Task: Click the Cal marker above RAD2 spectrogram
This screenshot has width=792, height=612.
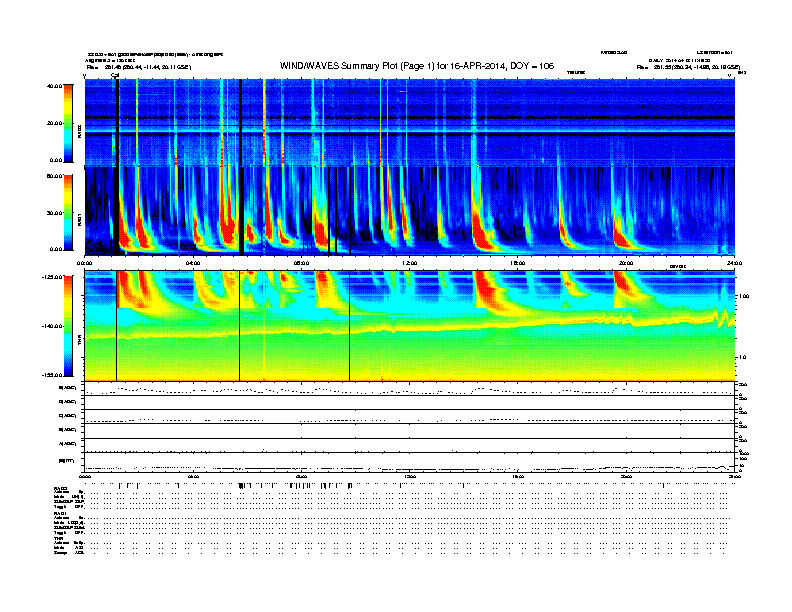Action: (115, 76)
